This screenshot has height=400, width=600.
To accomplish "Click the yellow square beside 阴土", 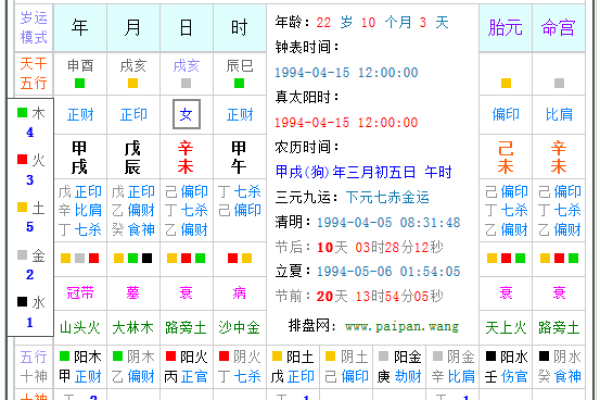I will (x=330, y=356).
